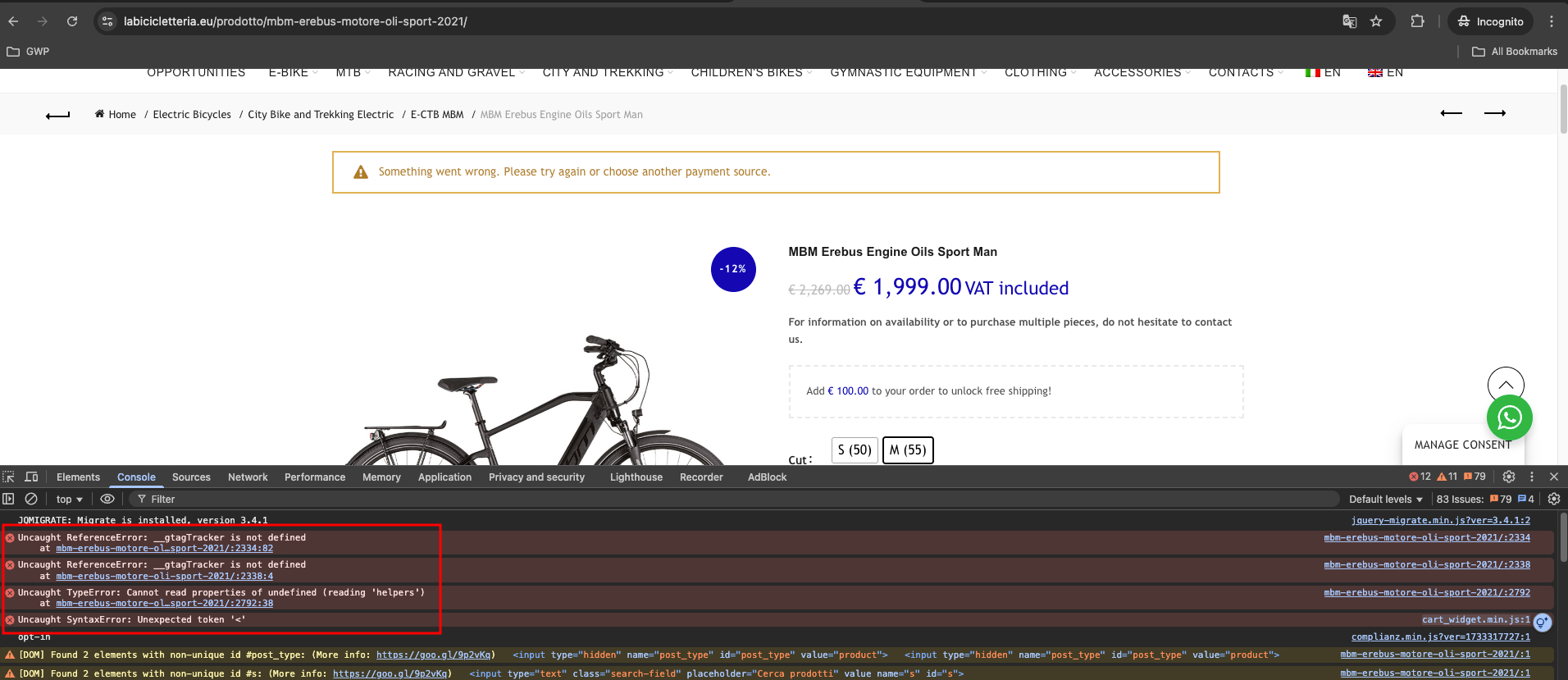Click the Google Translate icon in address bar
This screenshot has height=680, width=1568.
pos(1349,21)
